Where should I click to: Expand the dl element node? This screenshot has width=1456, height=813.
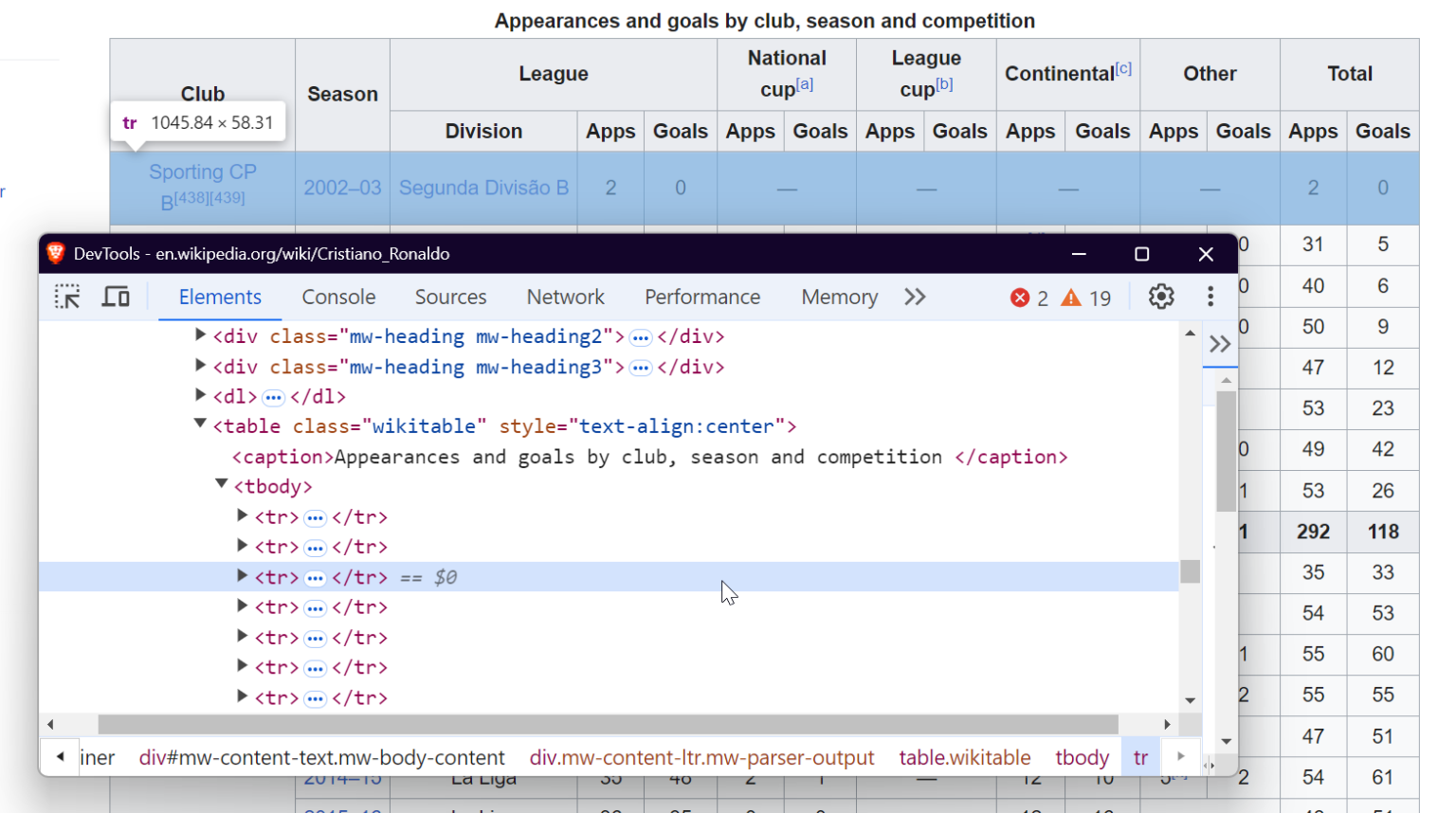pos(200,395)
